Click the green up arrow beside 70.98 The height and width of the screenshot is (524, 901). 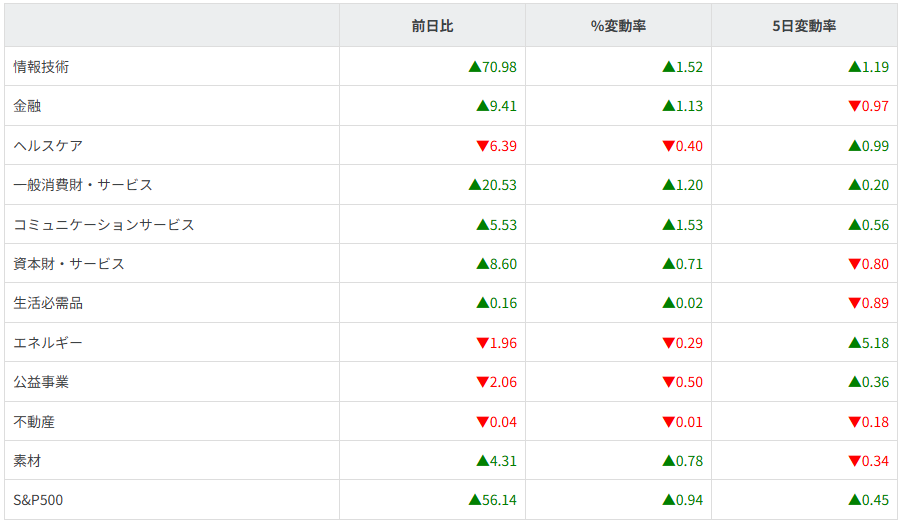[x=475, y=67]
